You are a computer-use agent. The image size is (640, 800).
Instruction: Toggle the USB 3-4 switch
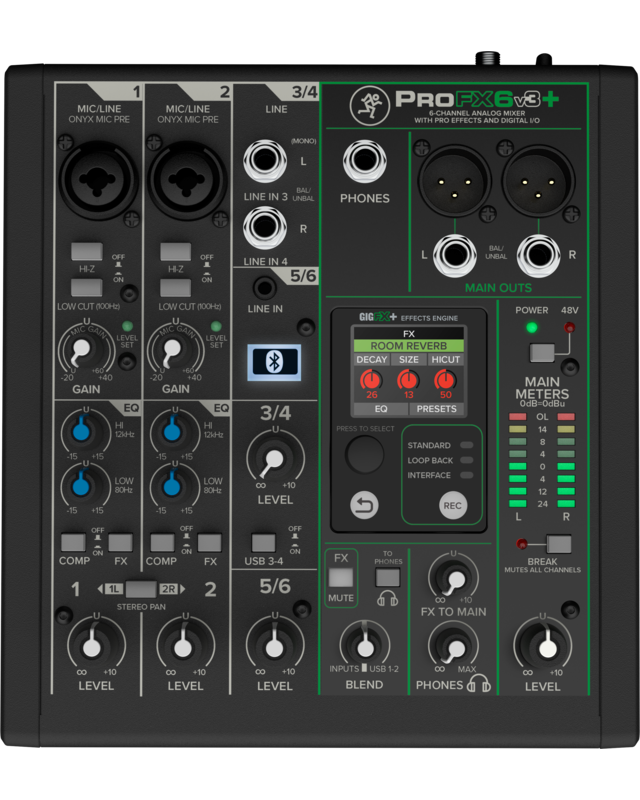coord(263,542)
